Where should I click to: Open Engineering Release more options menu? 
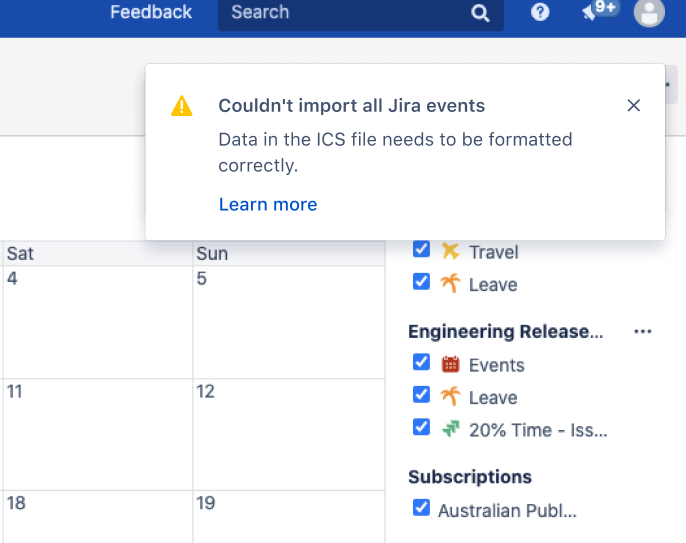pyautogui.click(x=643, y=332)
